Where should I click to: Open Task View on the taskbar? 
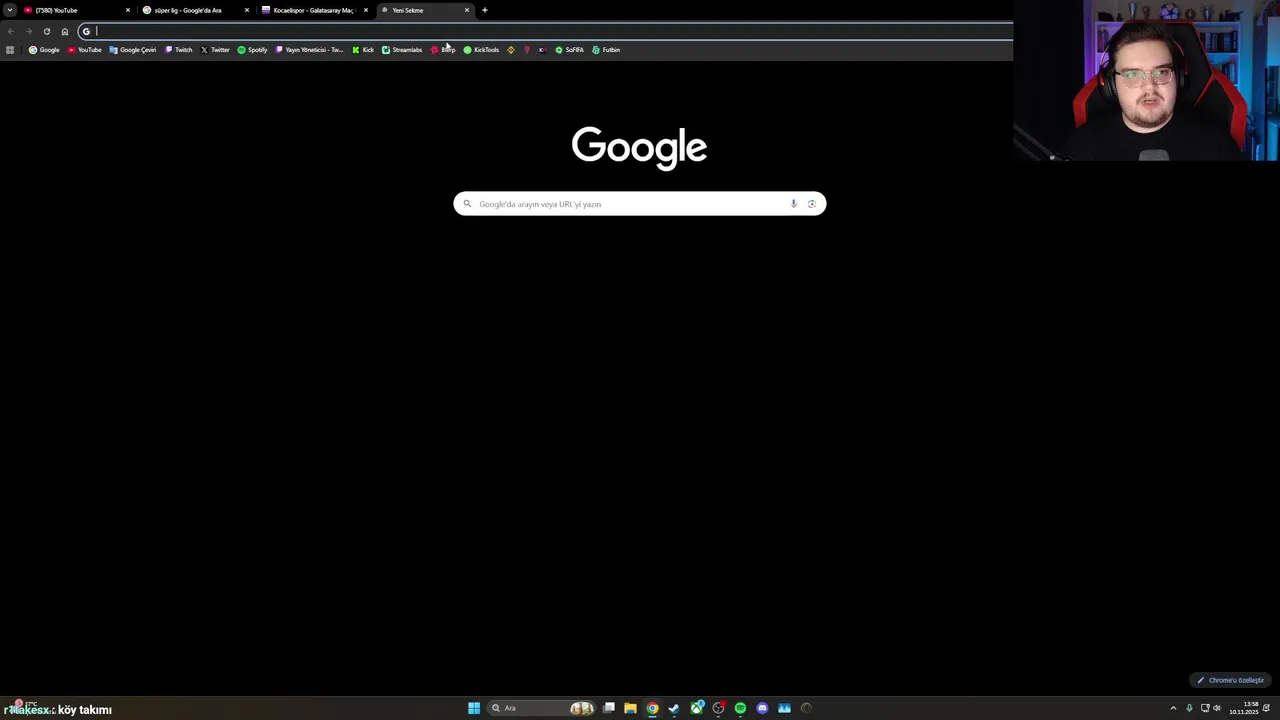click(x=609, y=708)
